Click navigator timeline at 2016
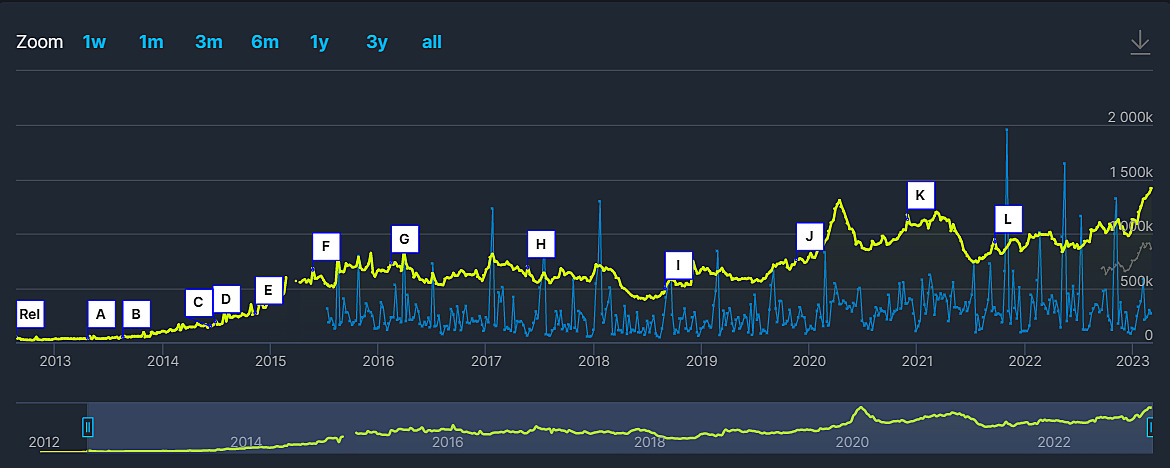1170x468 pixels. 448,443
